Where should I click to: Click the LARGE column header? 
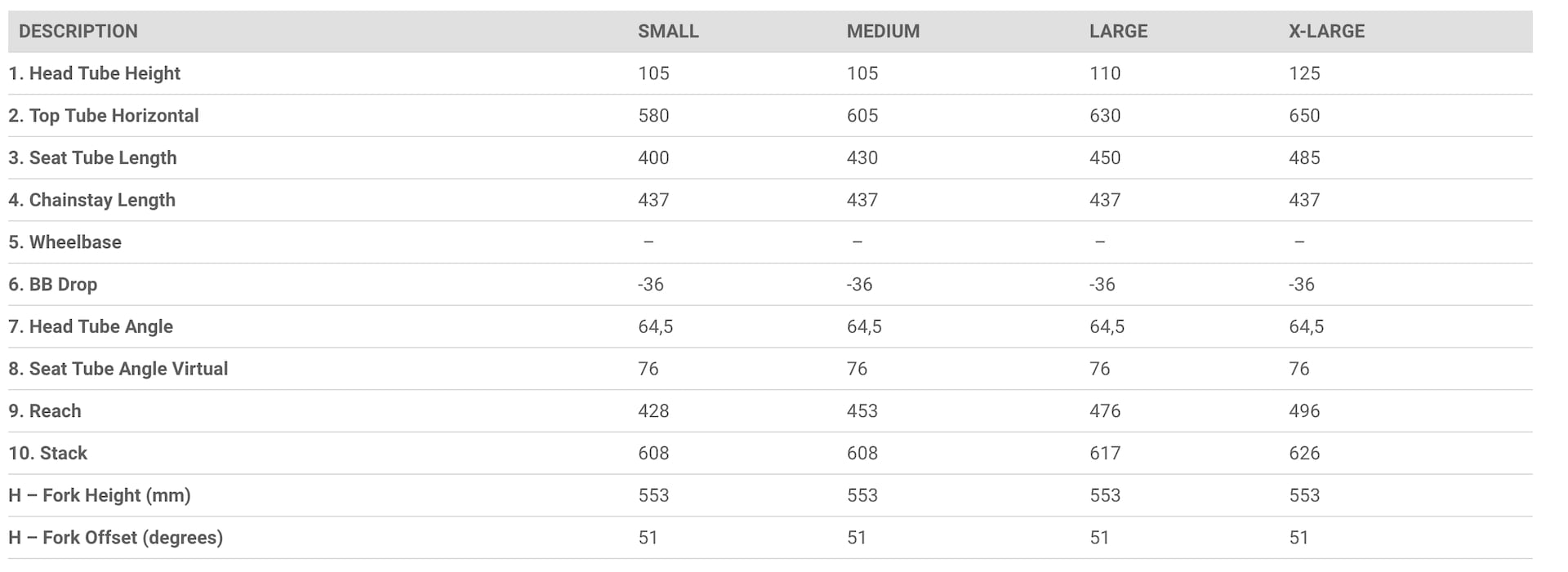pos(1118,31)
